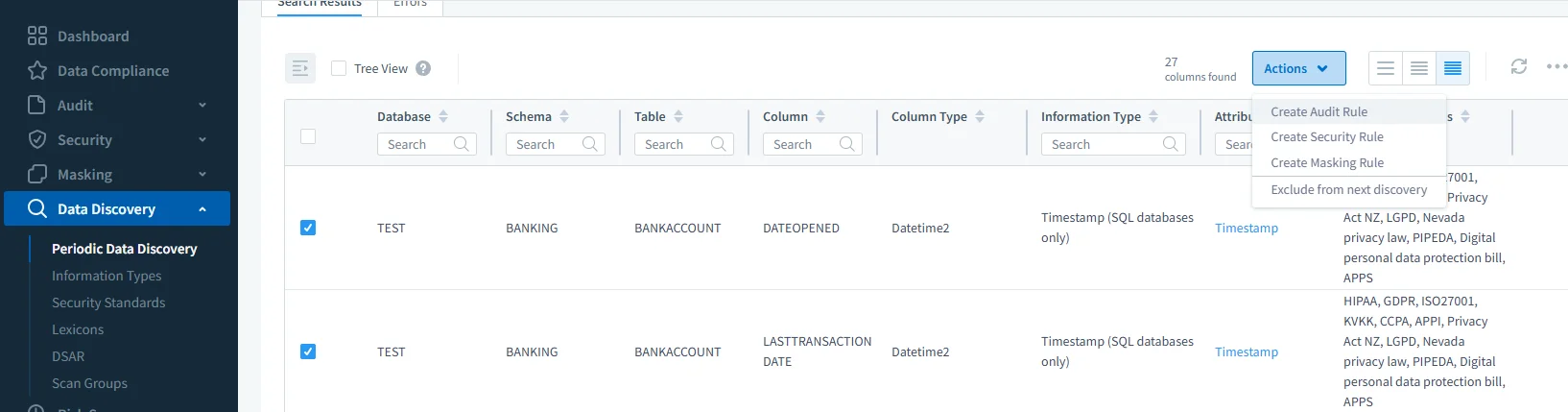The width and height of the screenshot is (1568, 412).
Task: Click search icon in Database filter
Action: pyautogui.click(x=462, y=144)
